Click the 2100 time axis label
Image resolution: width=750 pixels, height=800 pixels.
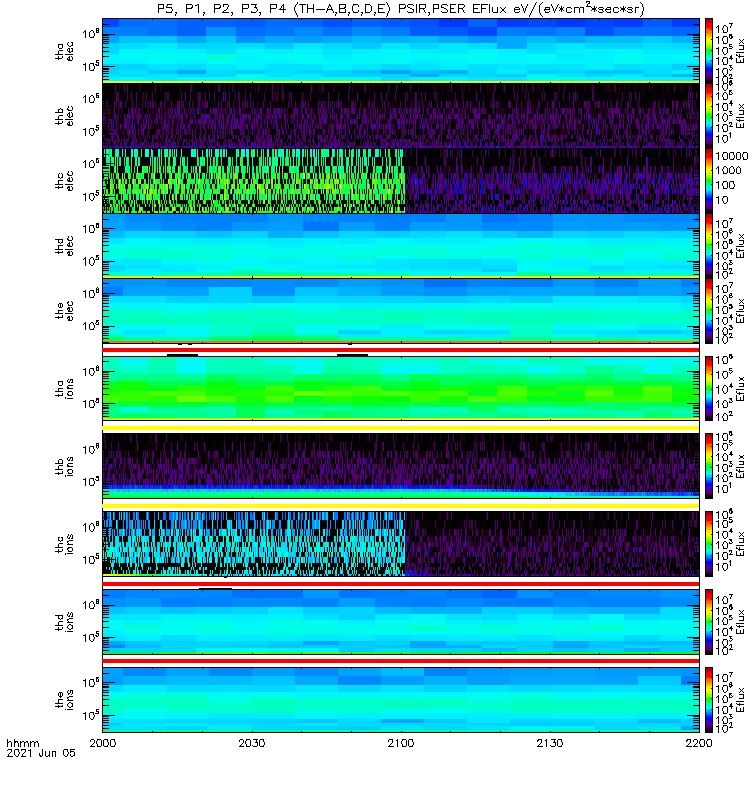[401, 743]
